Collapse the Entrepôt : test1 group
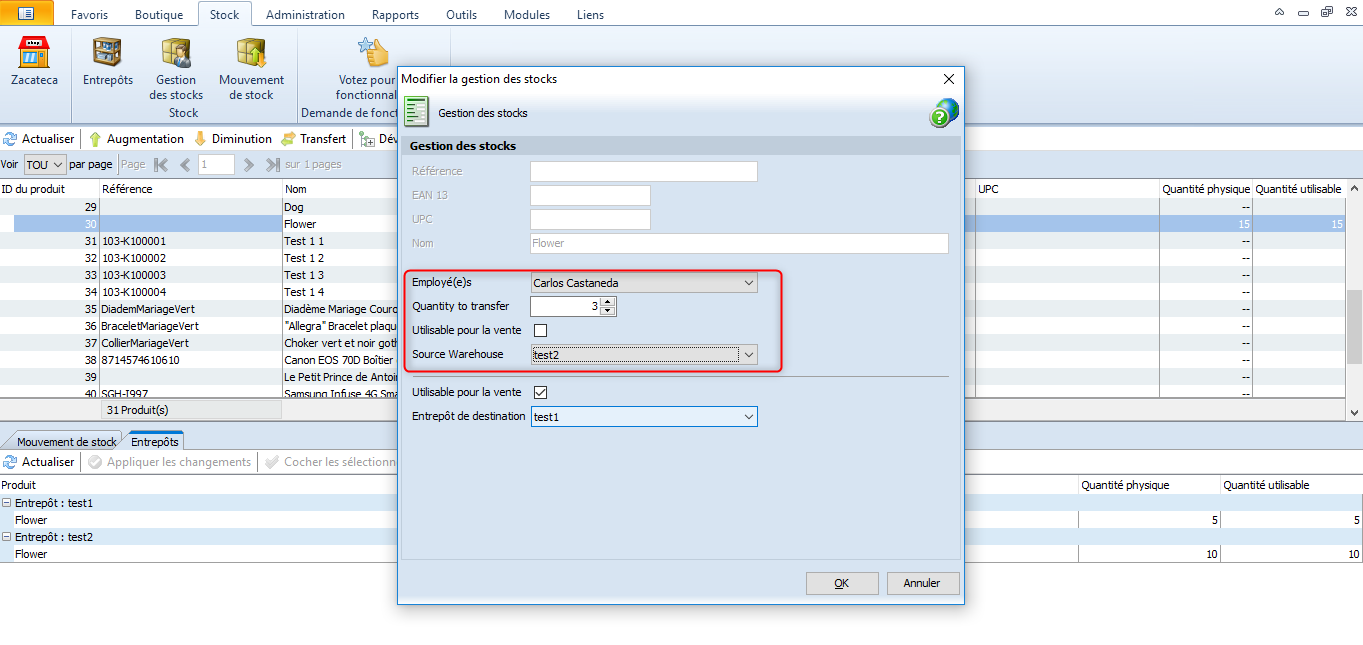 click(x=6, y=504)
